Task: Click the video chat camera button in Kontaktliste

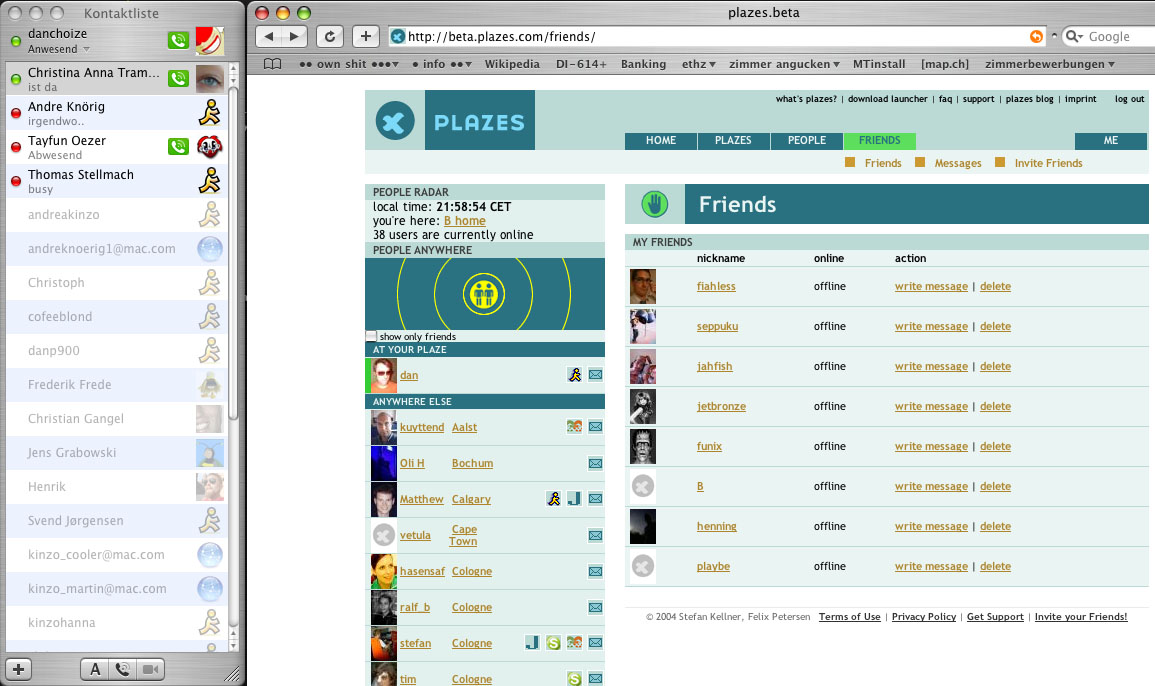Action: point(150,669)
